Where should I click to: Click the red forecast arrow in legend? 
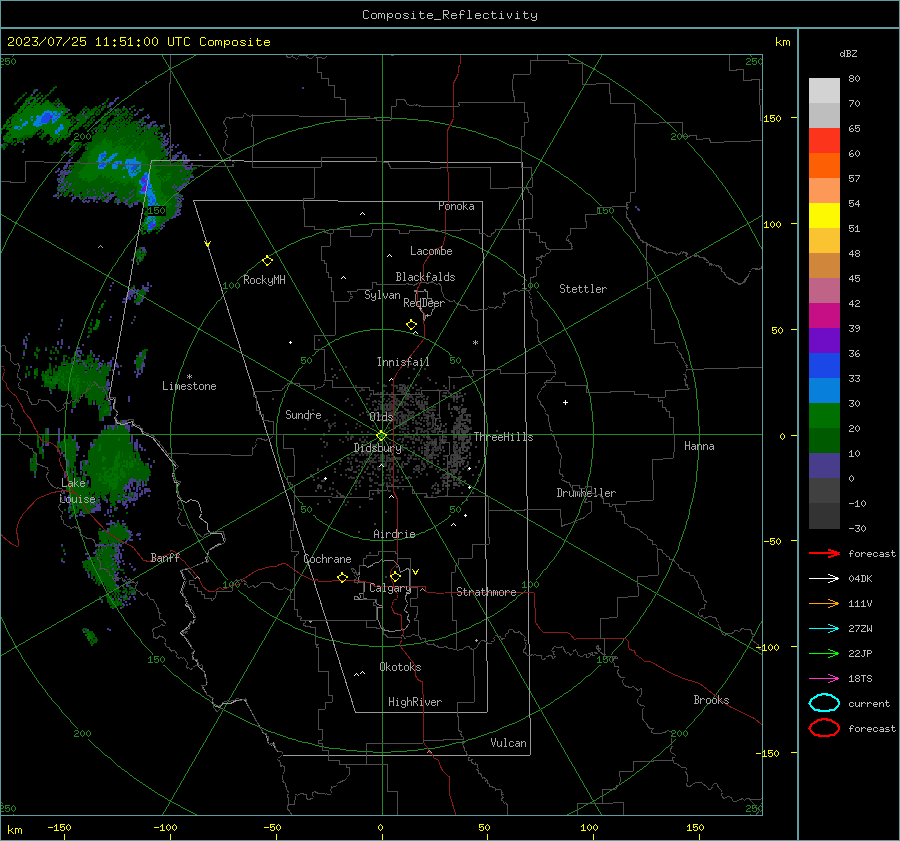click(824, 553)
